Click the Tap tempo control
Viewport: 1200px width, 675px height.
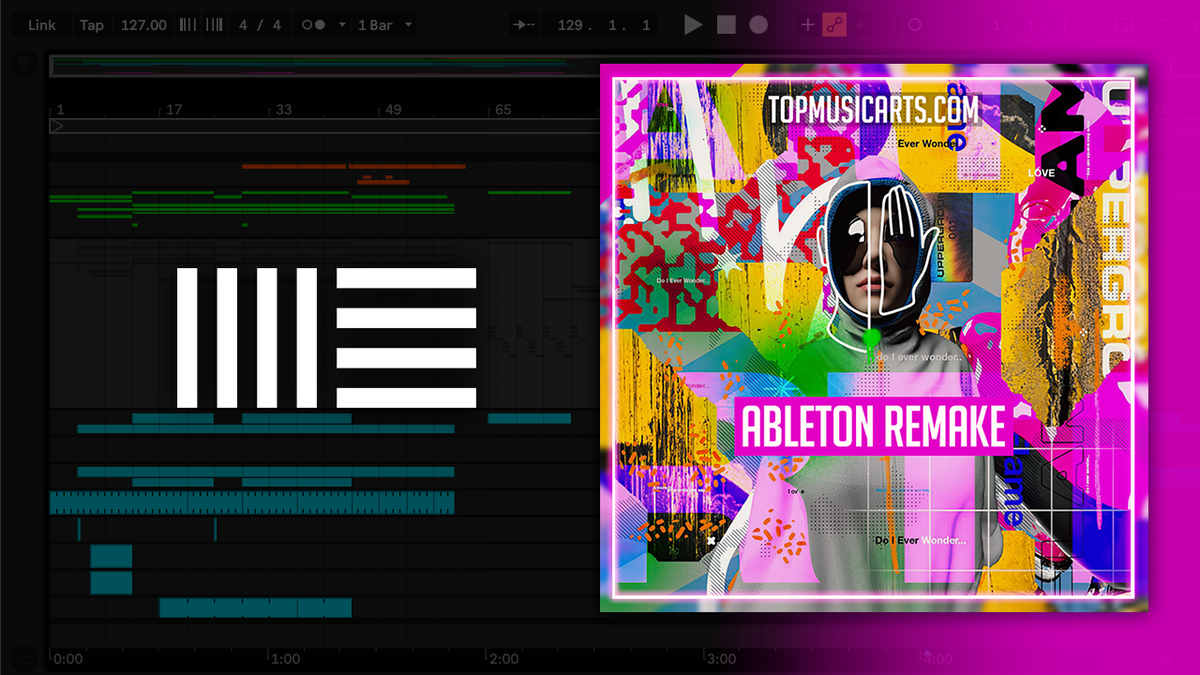92,24
